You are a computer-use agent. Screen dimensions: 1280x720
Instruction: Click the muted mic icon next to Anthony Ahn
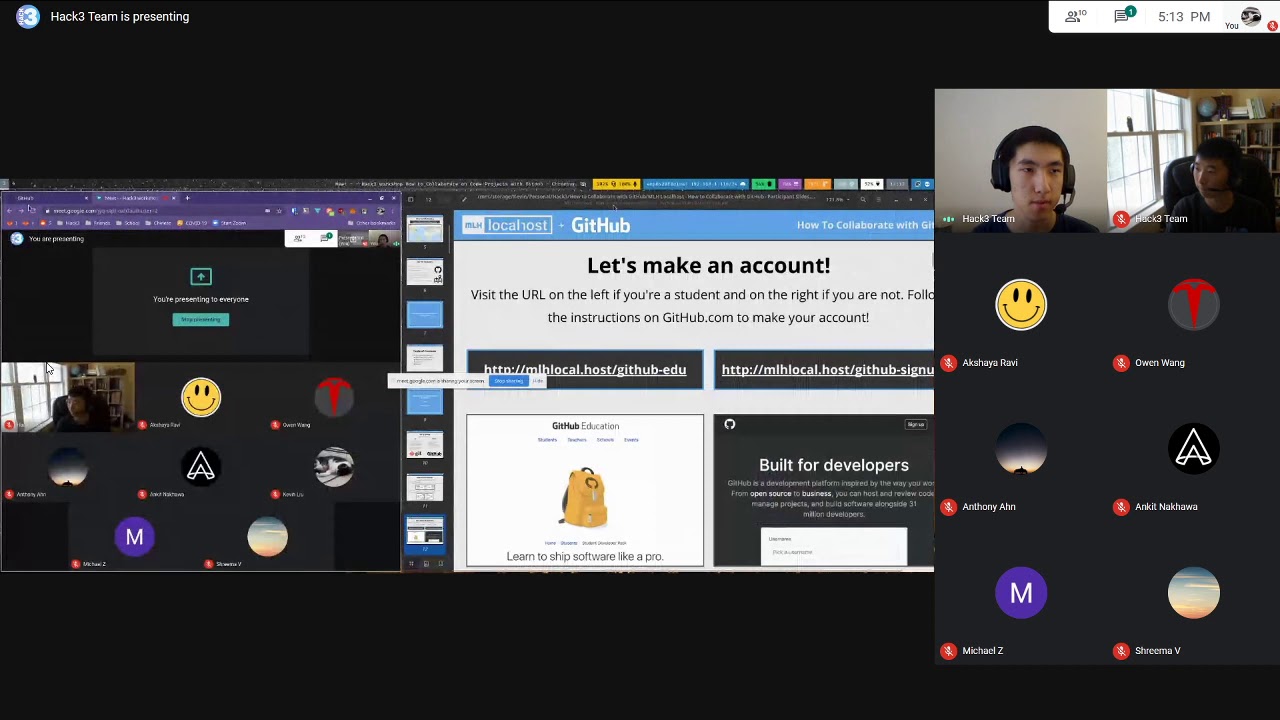[948, 507]
